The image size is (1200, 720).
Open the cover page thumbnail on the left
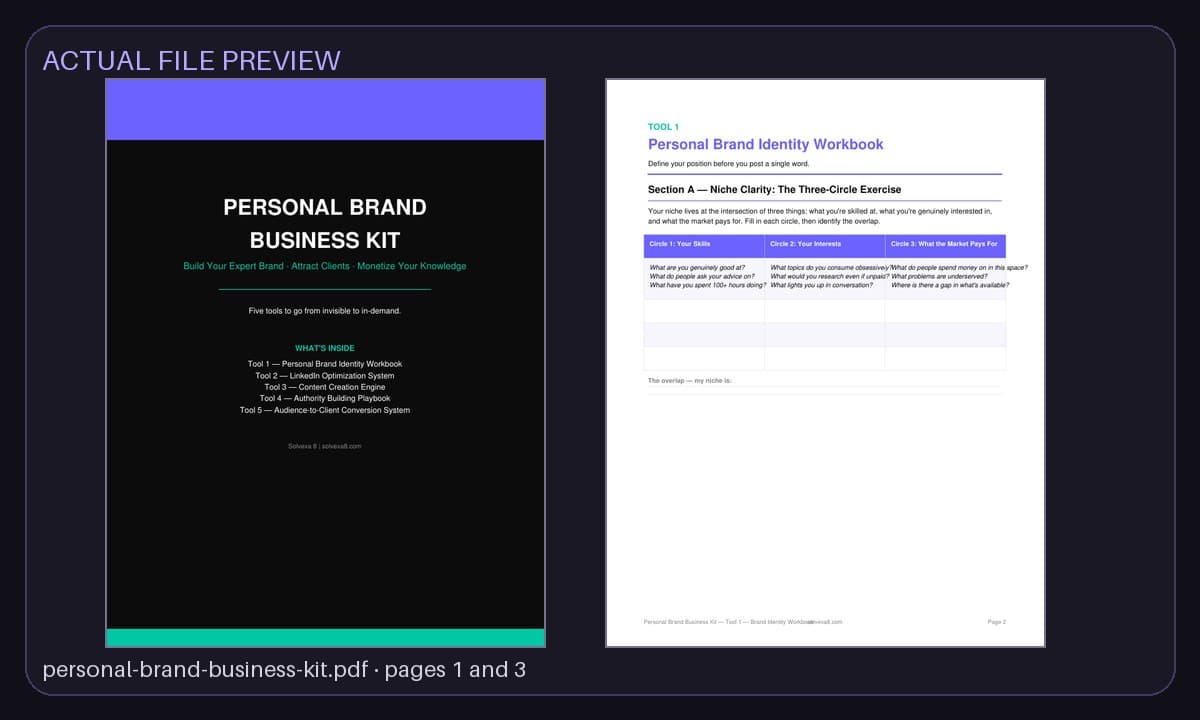click(x=325, y=363)
